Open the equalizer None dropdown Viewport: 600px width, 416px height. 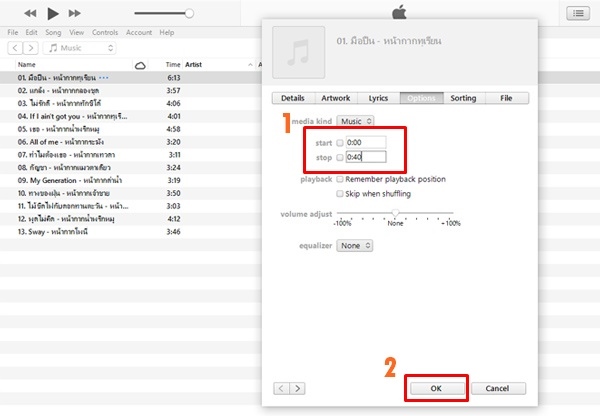355,245
